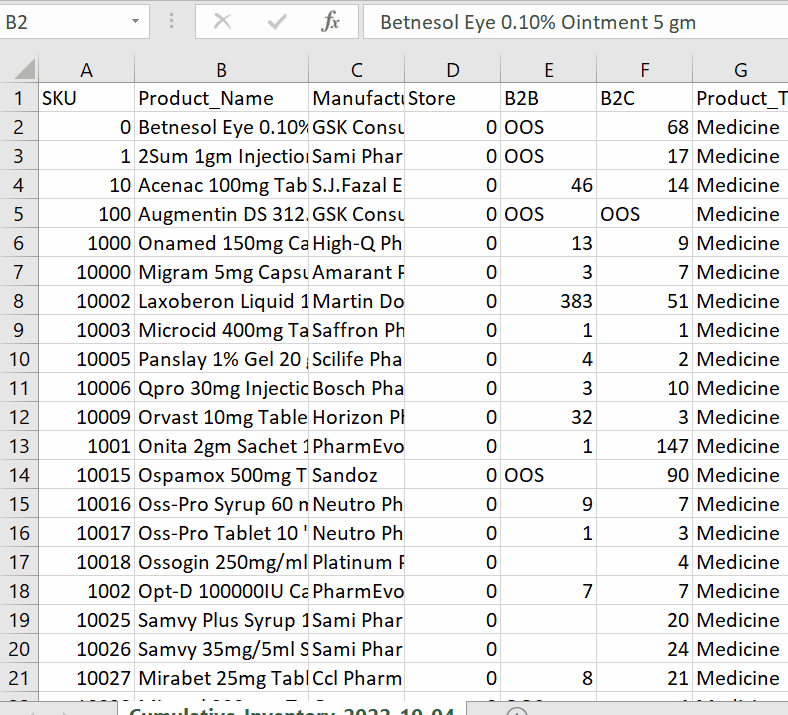
Task: Select column D header
Action: pyautogui.click(x=452, y=70)
